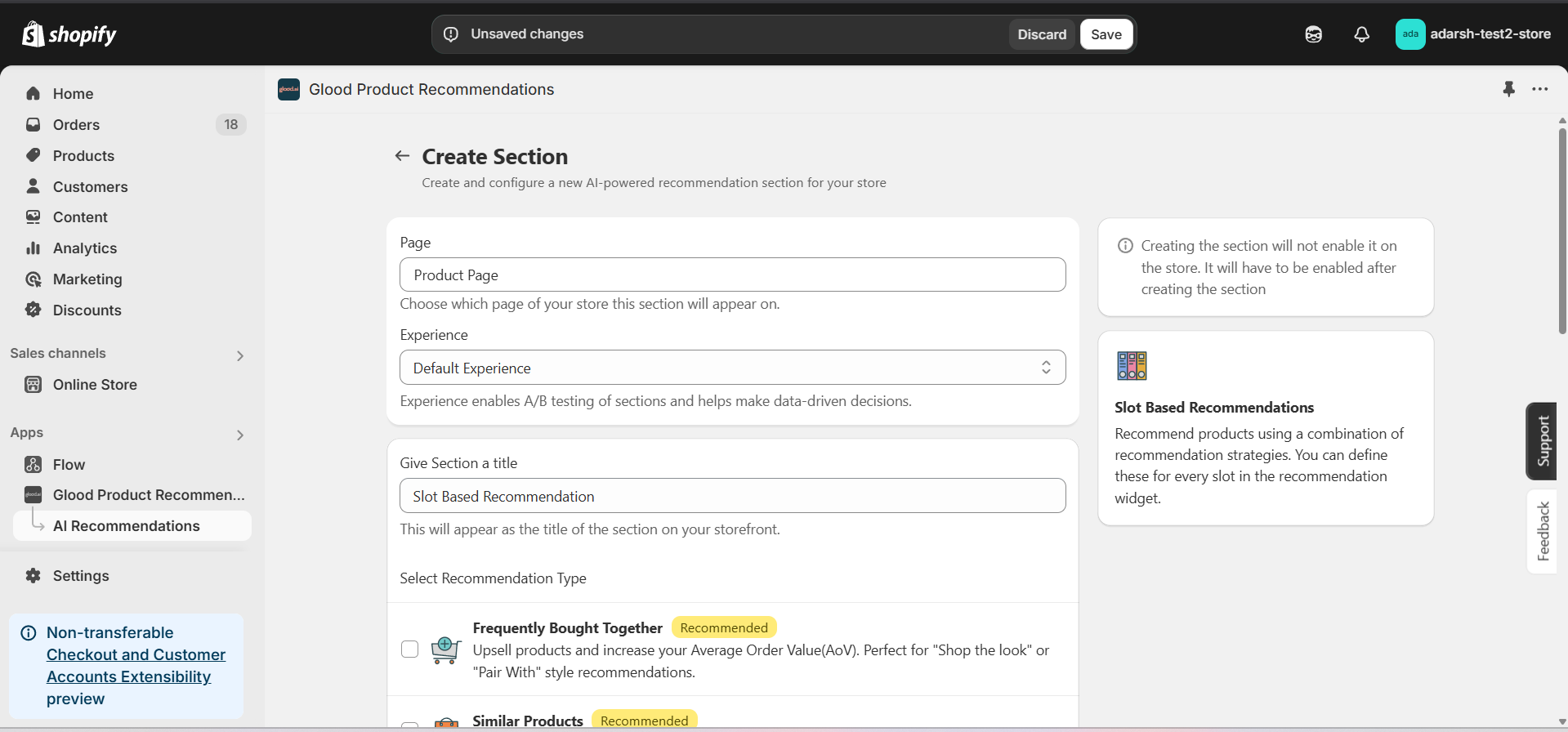Go back using the arrow beside Create Section
This screenshot has width=1568, height=732.
click(x=402, y=156)
